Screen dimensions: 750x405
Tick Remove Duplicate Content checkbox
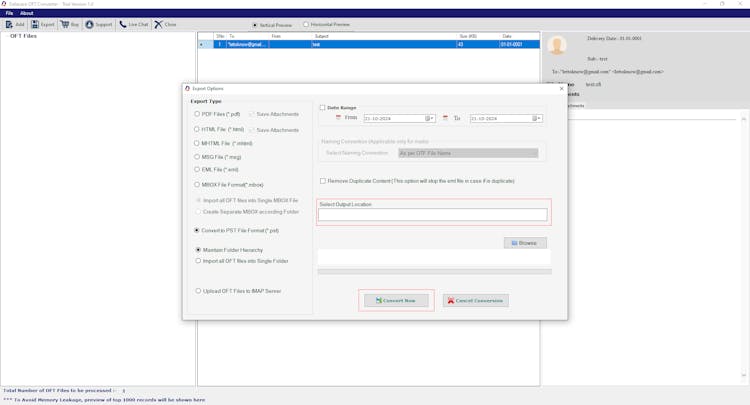(323, 181)
